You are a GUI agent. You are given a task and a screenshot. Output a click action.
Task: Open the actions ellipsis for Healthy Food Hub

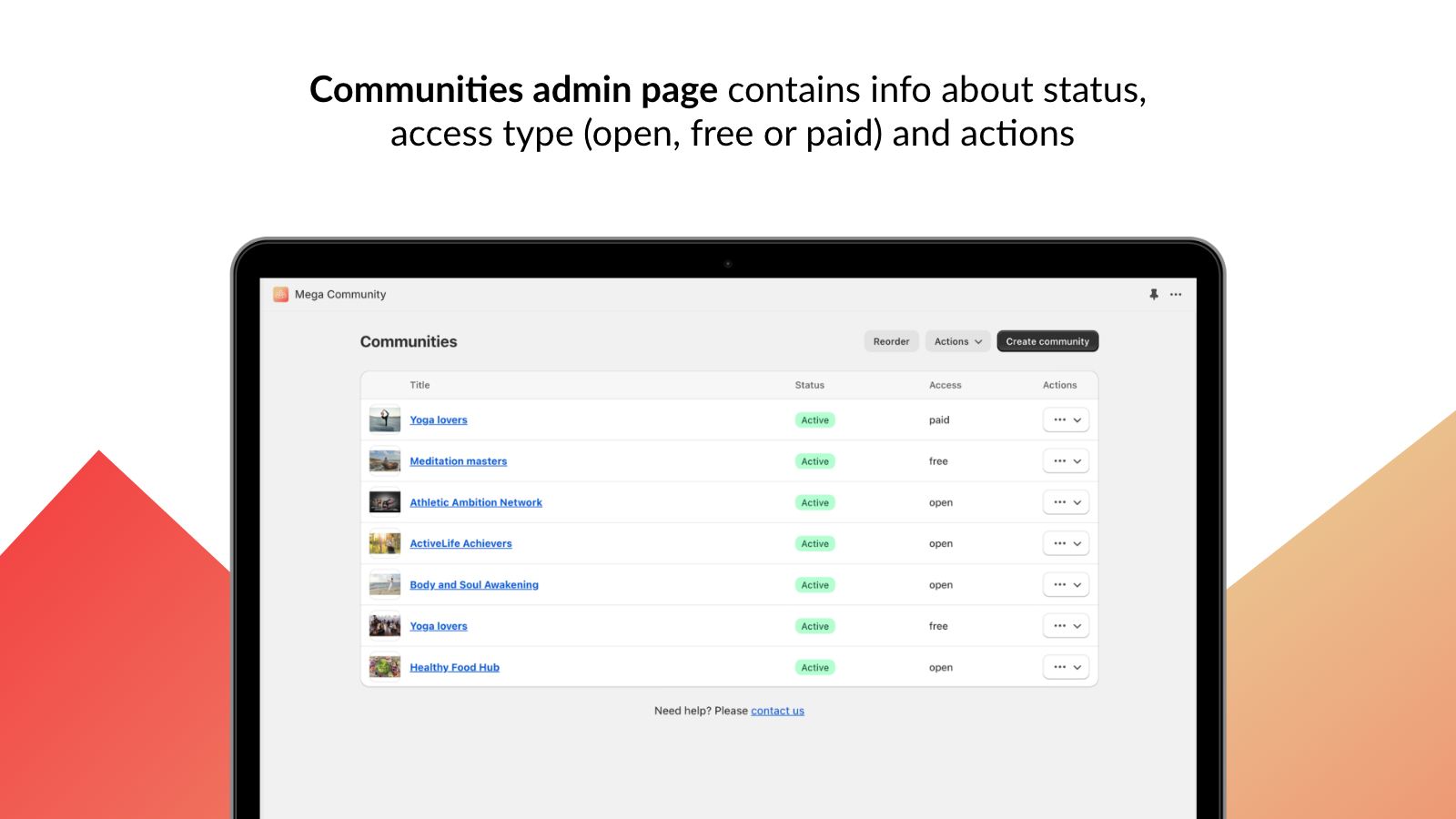(1060, 666)
